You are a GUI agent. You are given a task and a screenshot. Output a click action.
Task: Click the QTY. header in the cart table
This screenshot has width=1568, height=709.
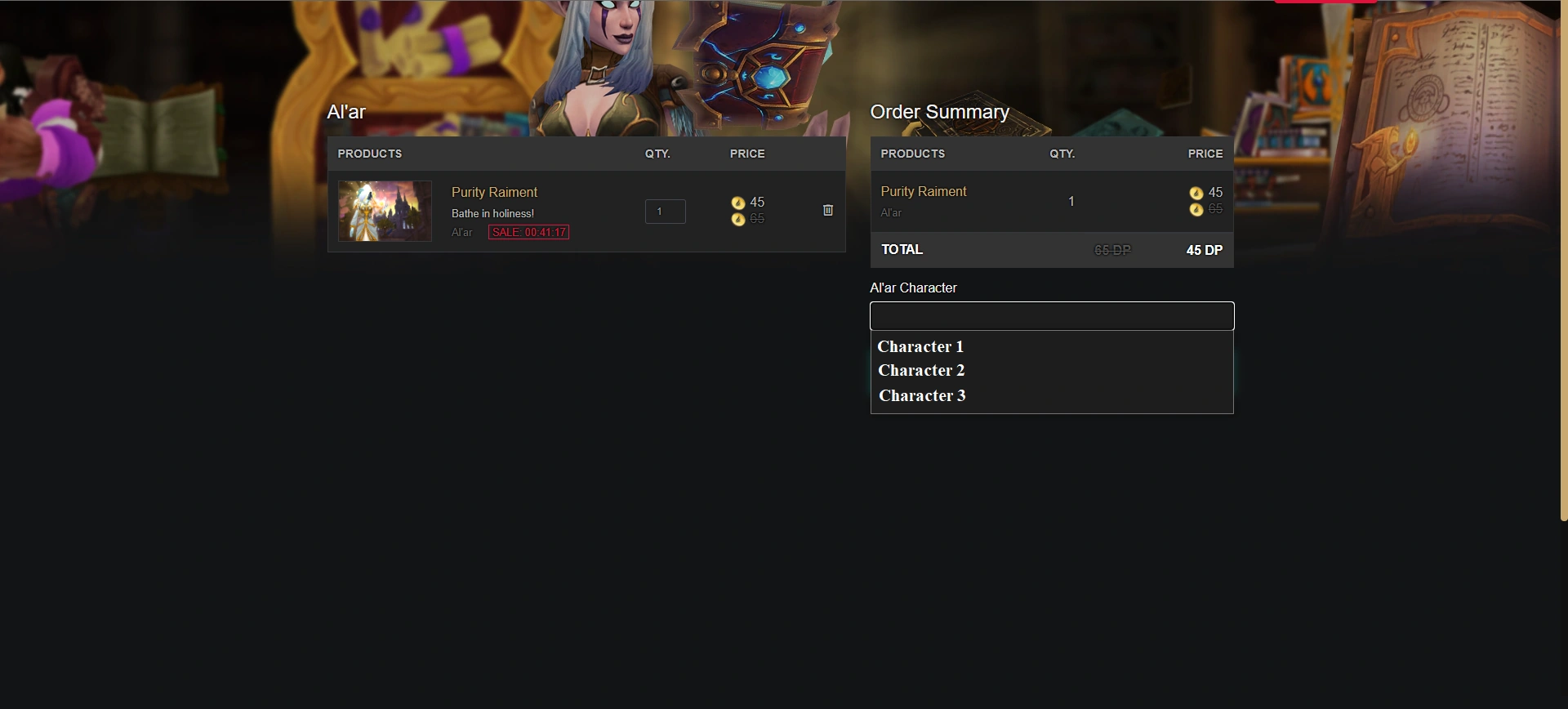(x=657, y=154)
